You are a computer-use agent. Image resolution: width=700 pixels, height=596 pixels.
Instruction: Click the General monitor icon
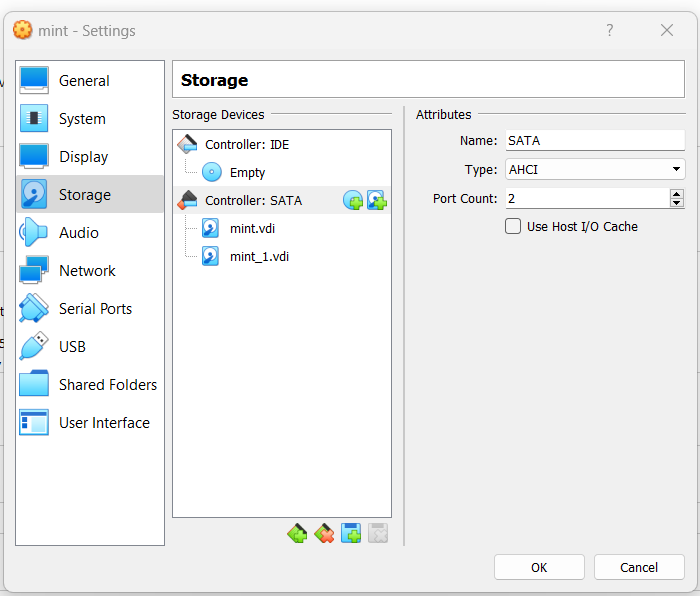pyautogui.click(x=34, y=80)
